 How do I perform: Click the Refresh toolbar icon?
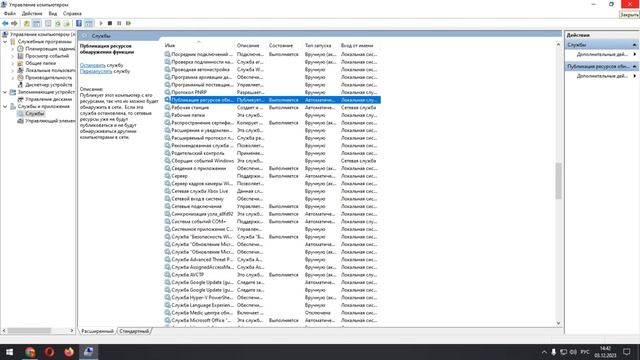[58, 23]
